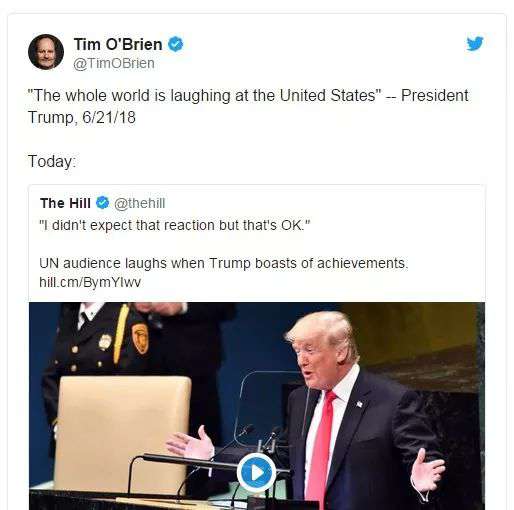This screenshot has height=510, width=514.
Task: Click the verified badge beside Tim O'Brien
Action: click(176, 44)
